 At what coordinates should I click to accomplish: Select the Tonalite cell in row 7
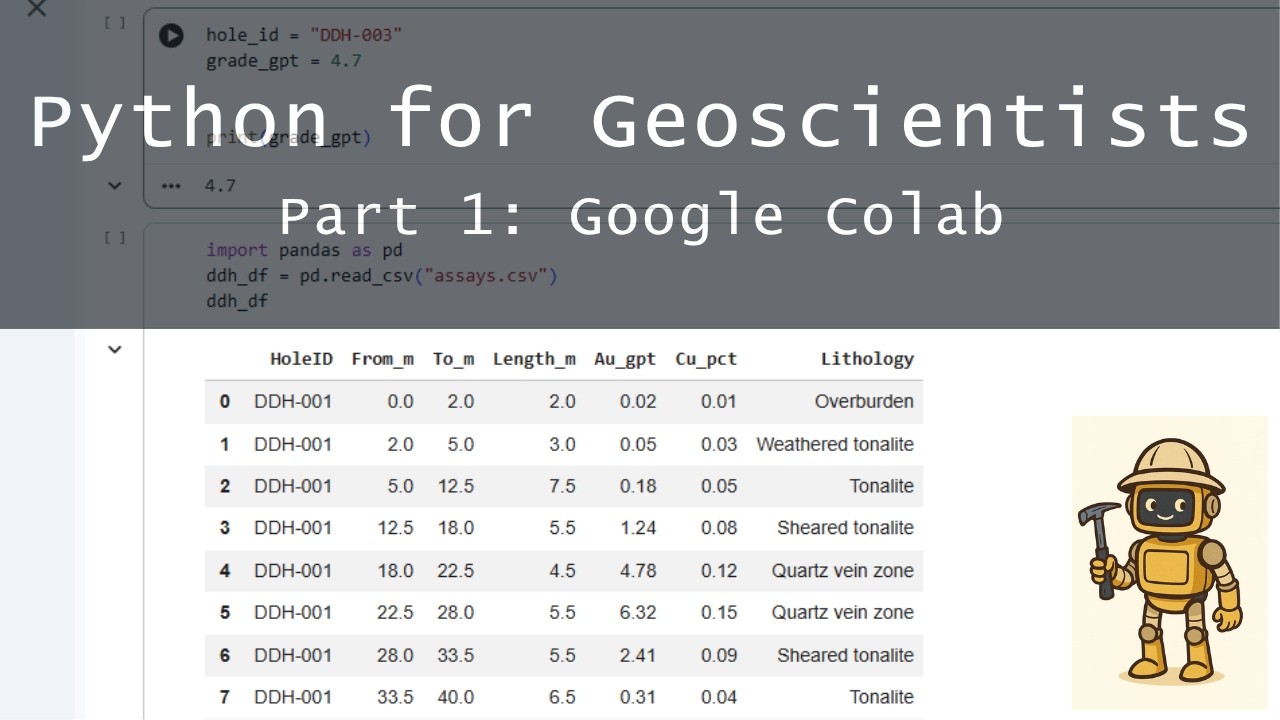[882, 697]
